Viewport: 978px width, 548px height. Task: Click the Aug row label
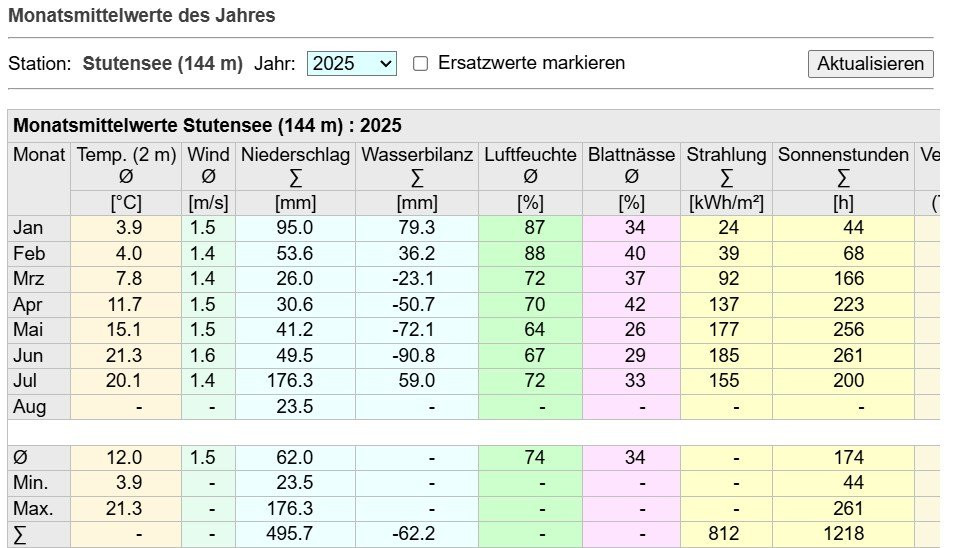click(30, 407)
